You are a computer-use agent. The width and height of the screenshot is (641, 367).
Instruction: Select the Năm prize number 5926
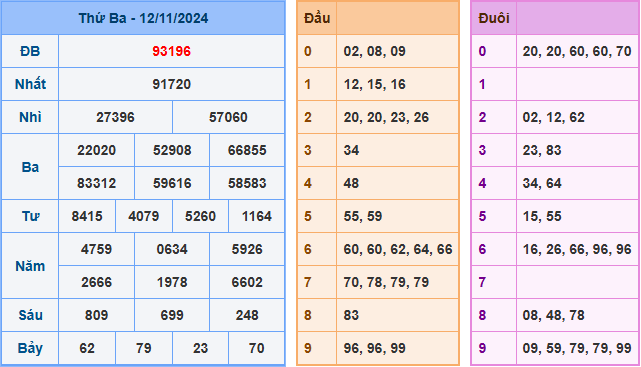click(247, 249)
